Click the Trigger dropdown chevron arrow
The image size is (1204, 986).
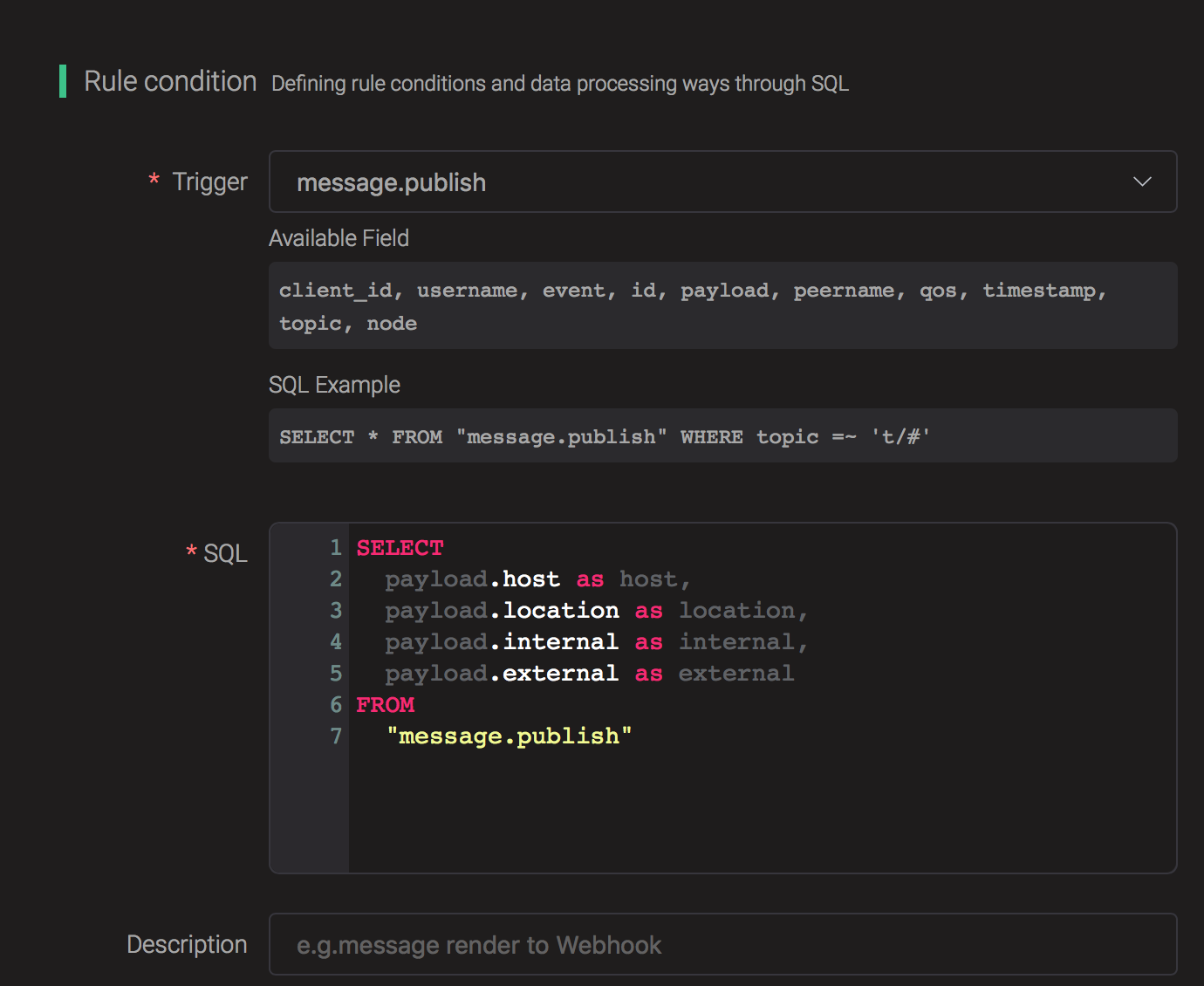[x=1142, y=181]
